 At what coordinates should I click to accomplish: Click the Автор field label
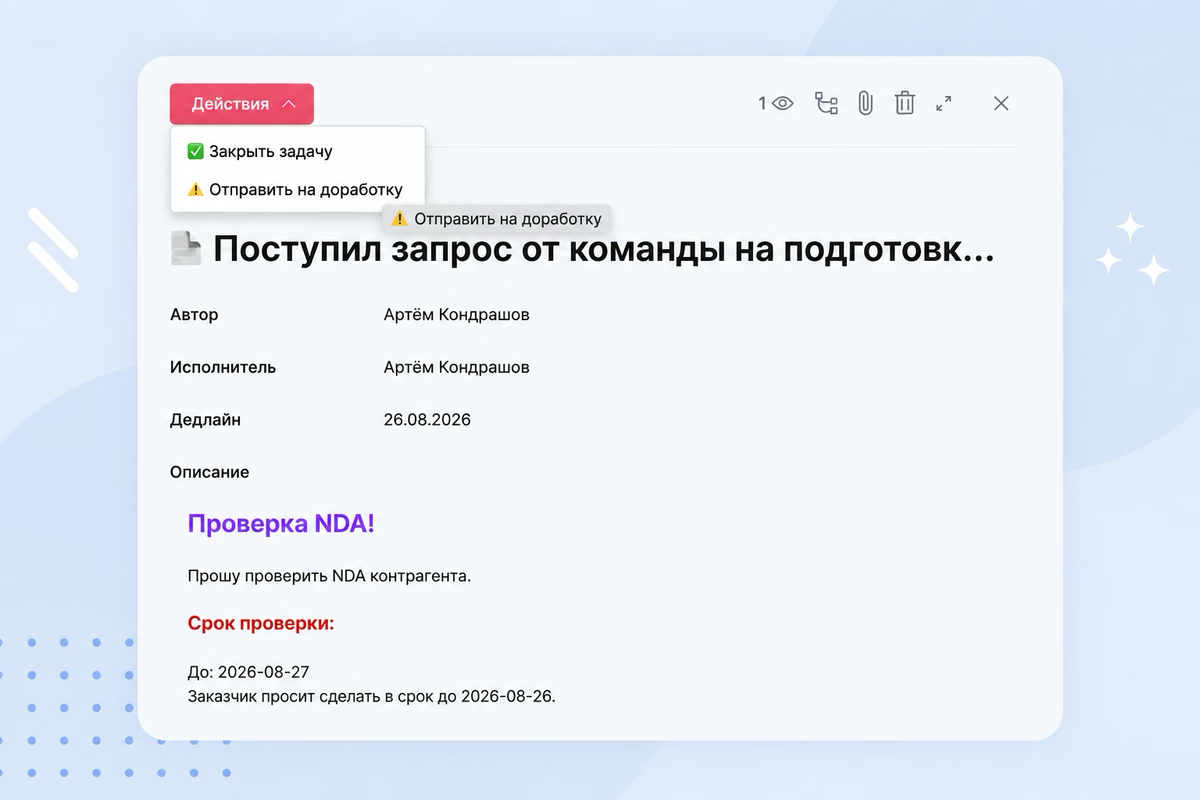click(194, 315)
